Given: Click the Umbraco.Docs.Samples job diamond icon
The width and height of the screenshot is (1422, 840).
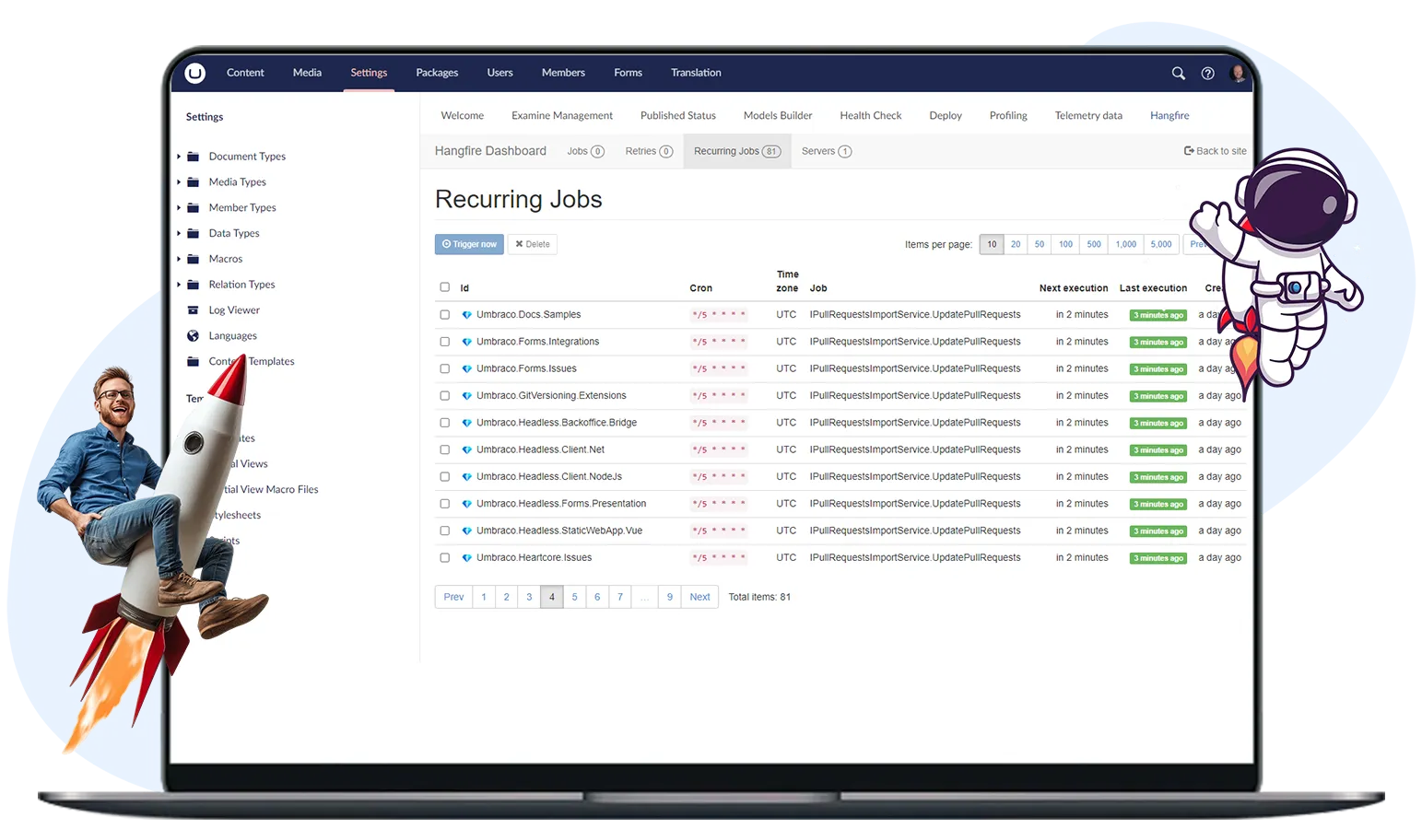Looking at the screenshot, I should click(x=466, y=315).
